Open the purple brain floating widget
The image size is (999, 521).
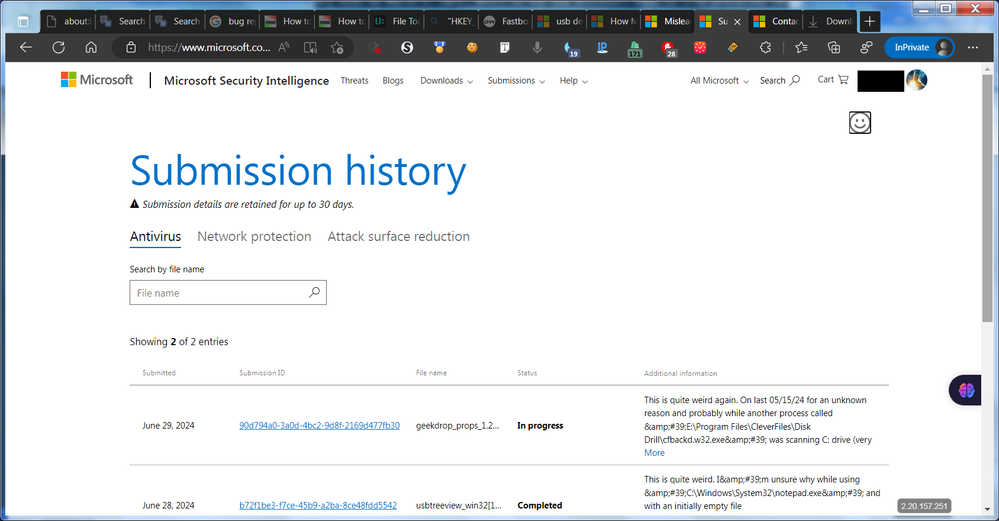[966, 390]
